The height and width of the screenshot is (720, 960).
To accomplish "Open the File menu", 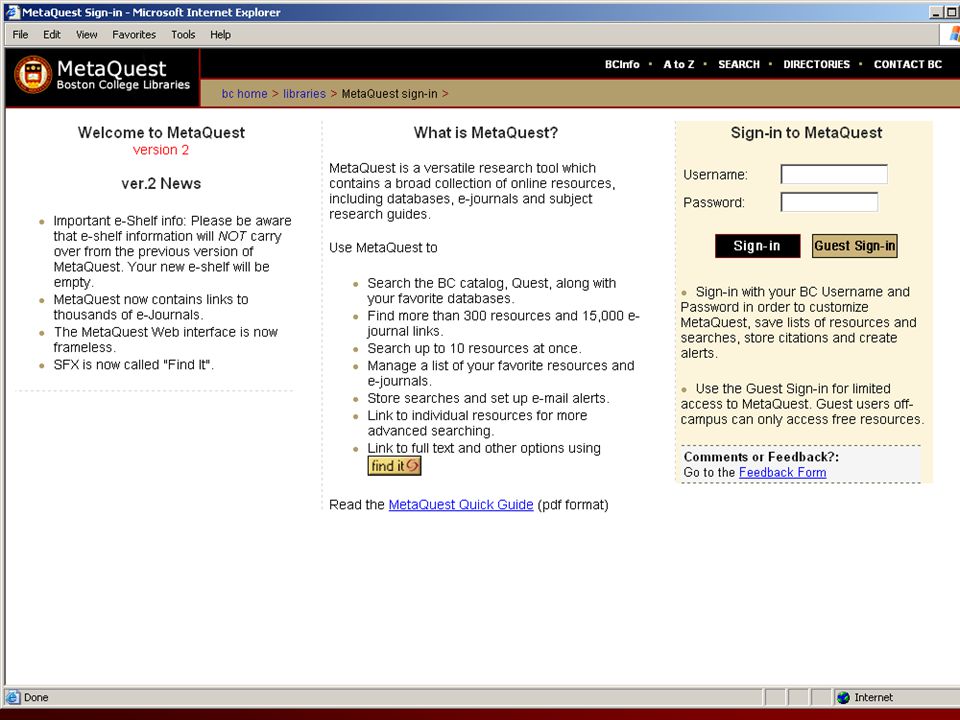I will tap(20, 34).
